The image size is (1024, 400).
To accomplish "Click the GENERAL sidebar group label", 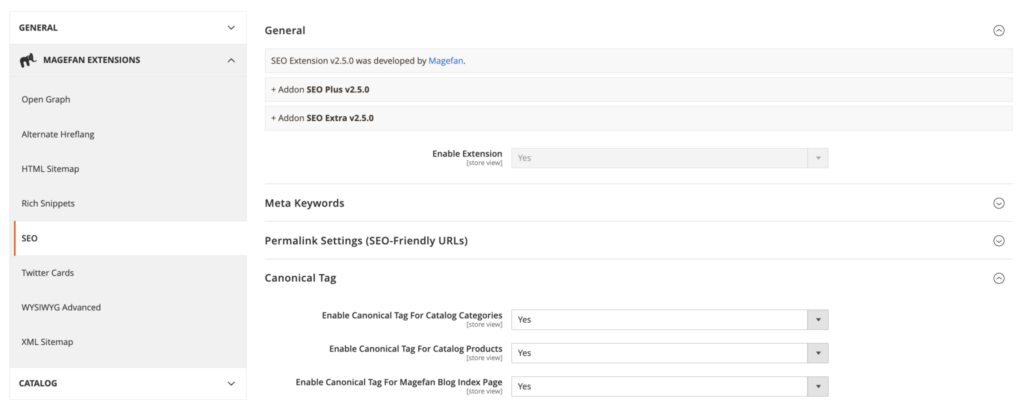I will tap(38, 28).
